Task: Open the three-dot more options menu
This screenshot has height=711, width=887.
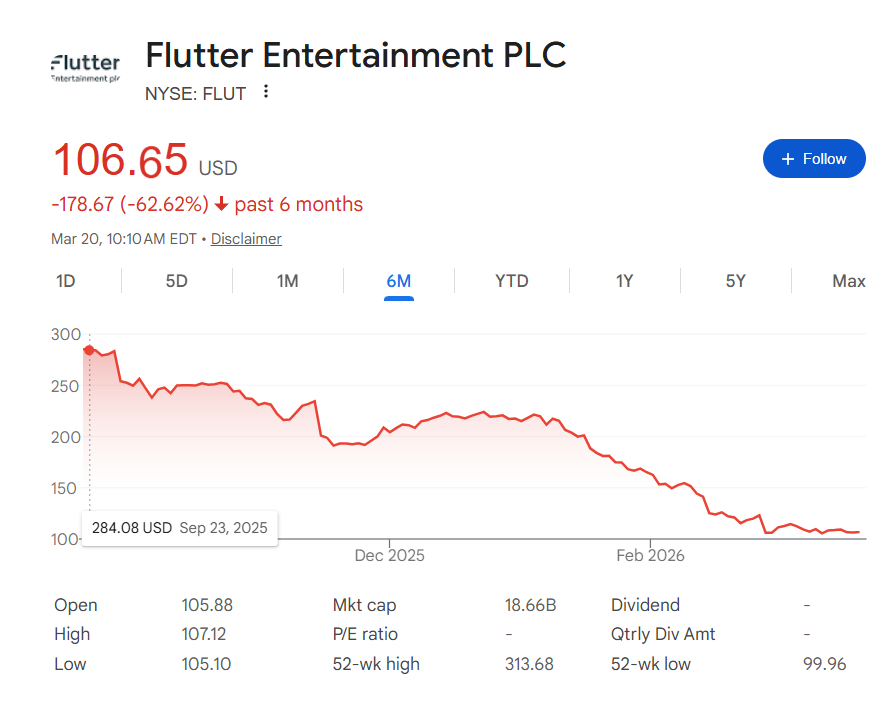Action: pyautogui.click(x=266, y=92)
